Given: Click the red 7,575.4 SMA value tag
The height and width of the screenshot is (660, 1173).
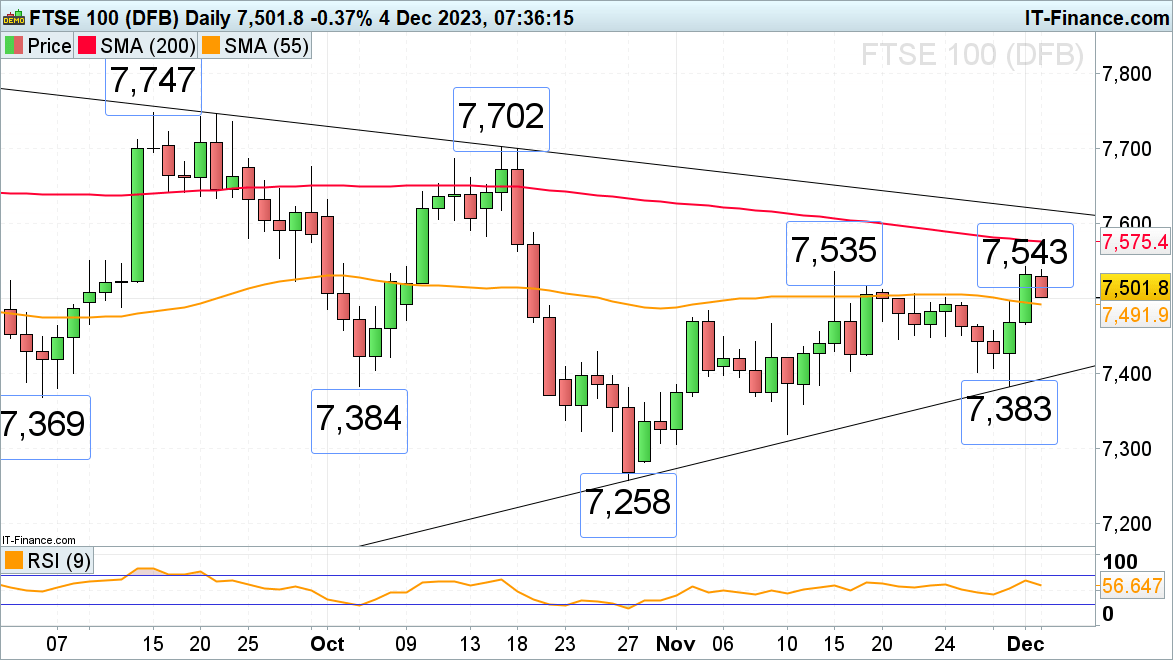Looking at the screenshot, I should [x=1135, y=242].
